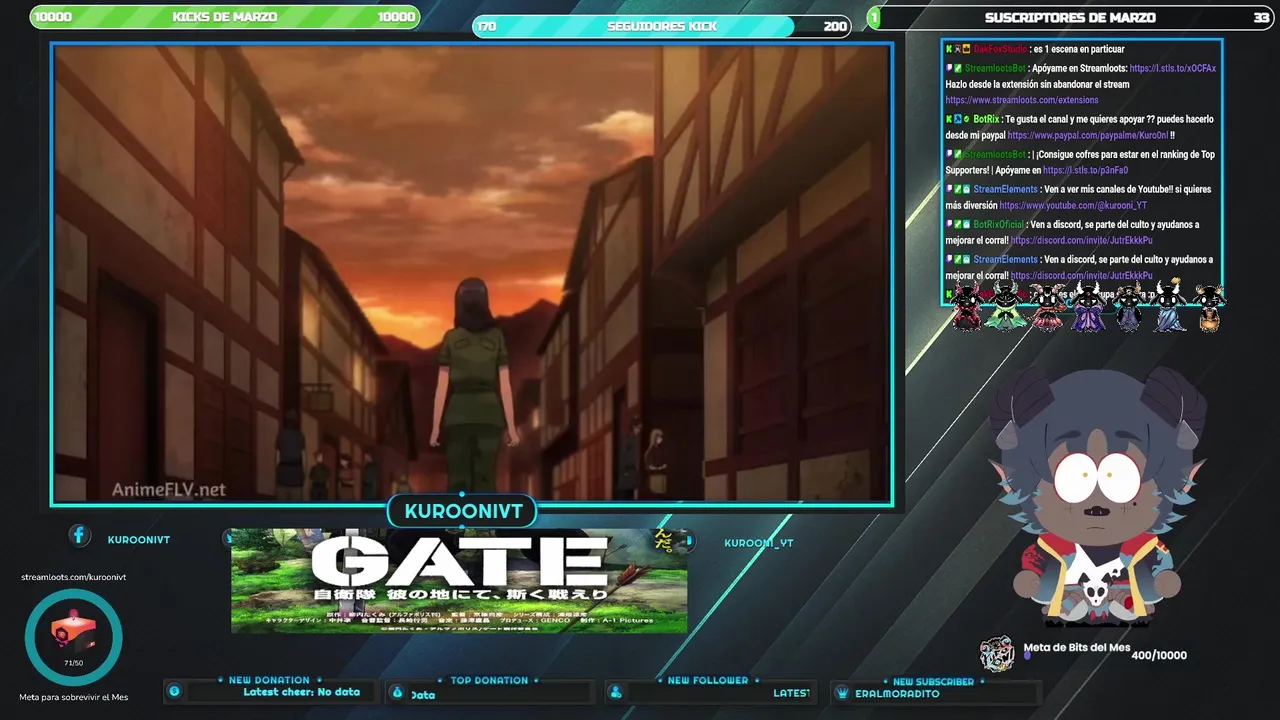Click the KUROONI_YT channel label
The image size is (1280, 720).
(758, 543)
